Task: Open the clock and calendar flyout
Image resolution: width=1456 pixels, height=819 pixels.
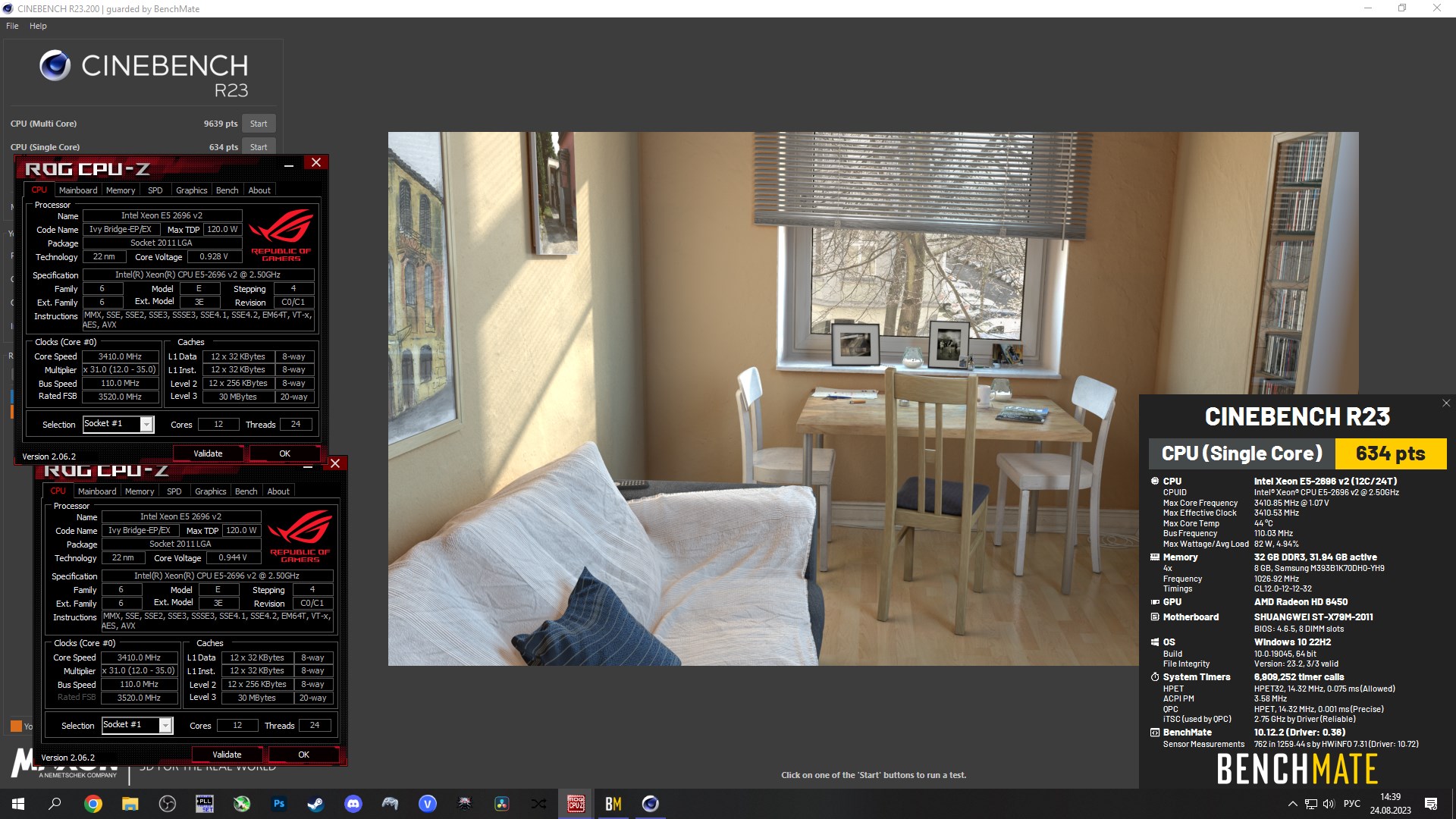Action: pos(1391,804)
